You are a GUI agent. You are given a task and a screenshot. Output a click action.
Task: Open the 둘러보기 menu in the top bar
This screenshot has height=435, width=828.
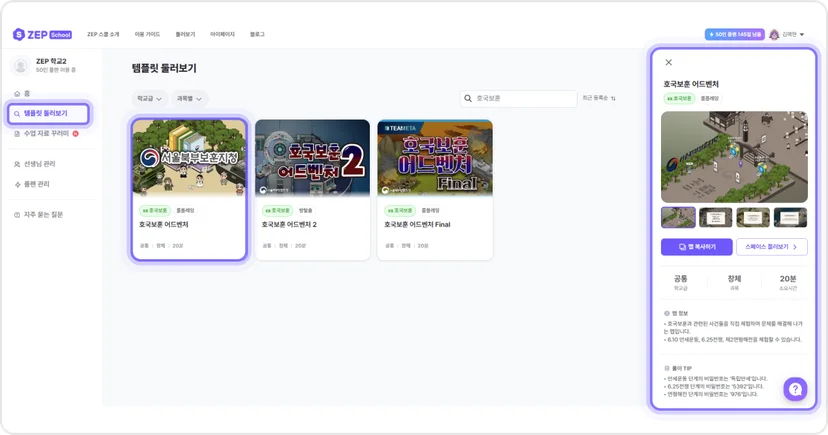(x=185, y=34)
